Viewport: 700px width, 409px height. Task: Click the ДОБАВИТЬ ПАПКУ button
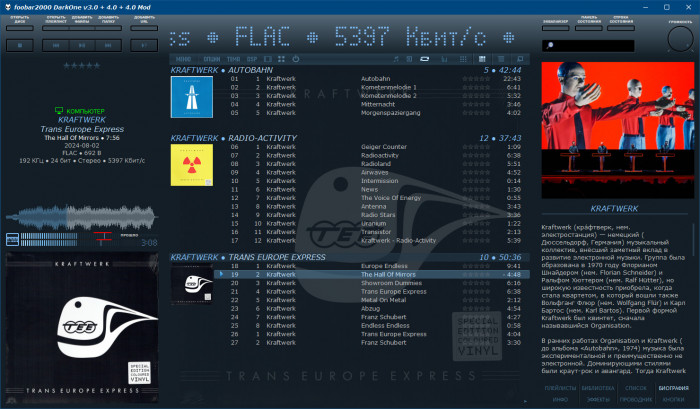[x=108, y=28]
